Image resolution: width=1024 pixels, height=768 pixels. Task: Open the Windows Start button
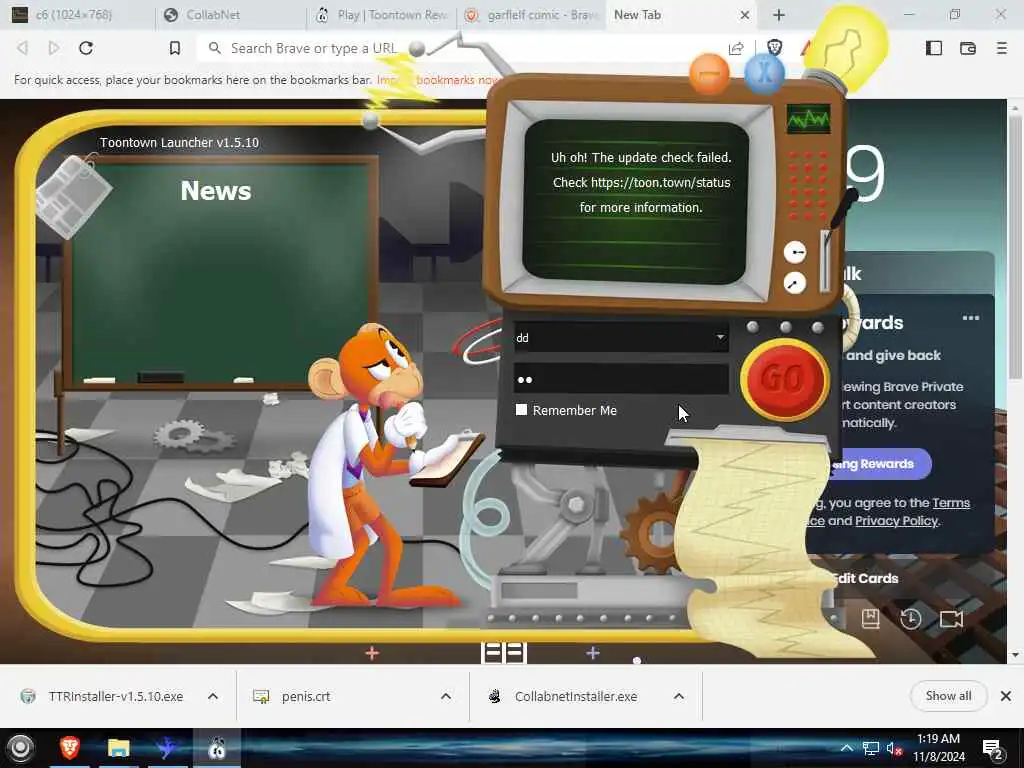[x=20, y=748]
